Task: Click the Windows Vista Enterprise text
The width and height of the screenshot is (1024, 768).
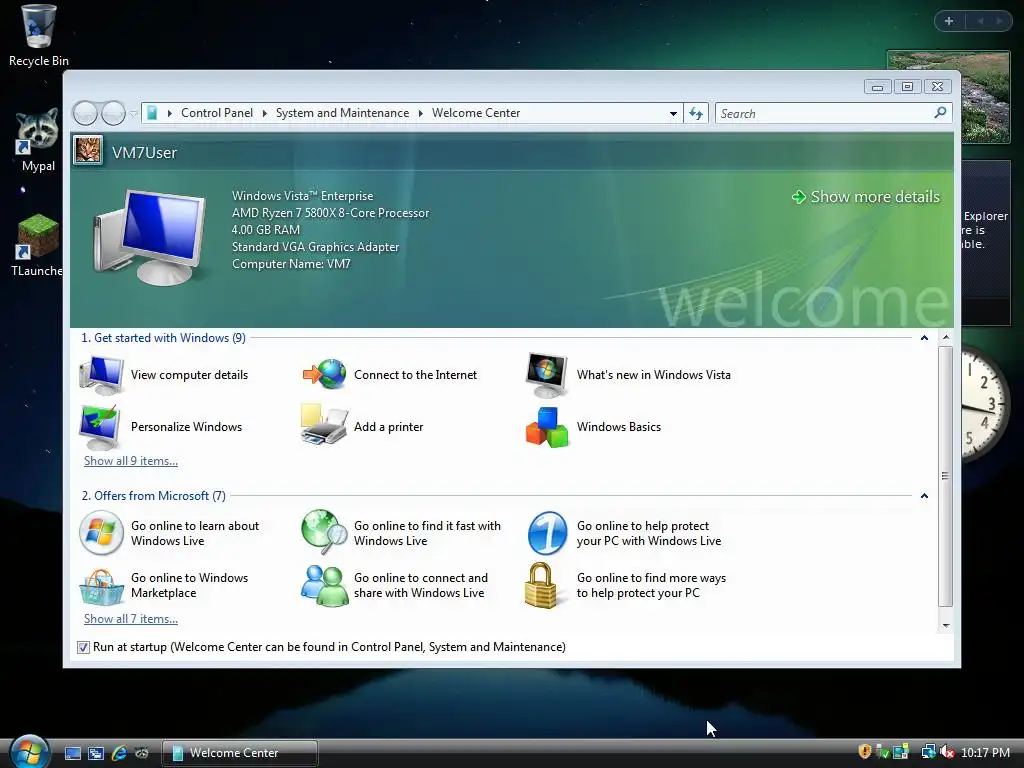Action: [302, 196]
